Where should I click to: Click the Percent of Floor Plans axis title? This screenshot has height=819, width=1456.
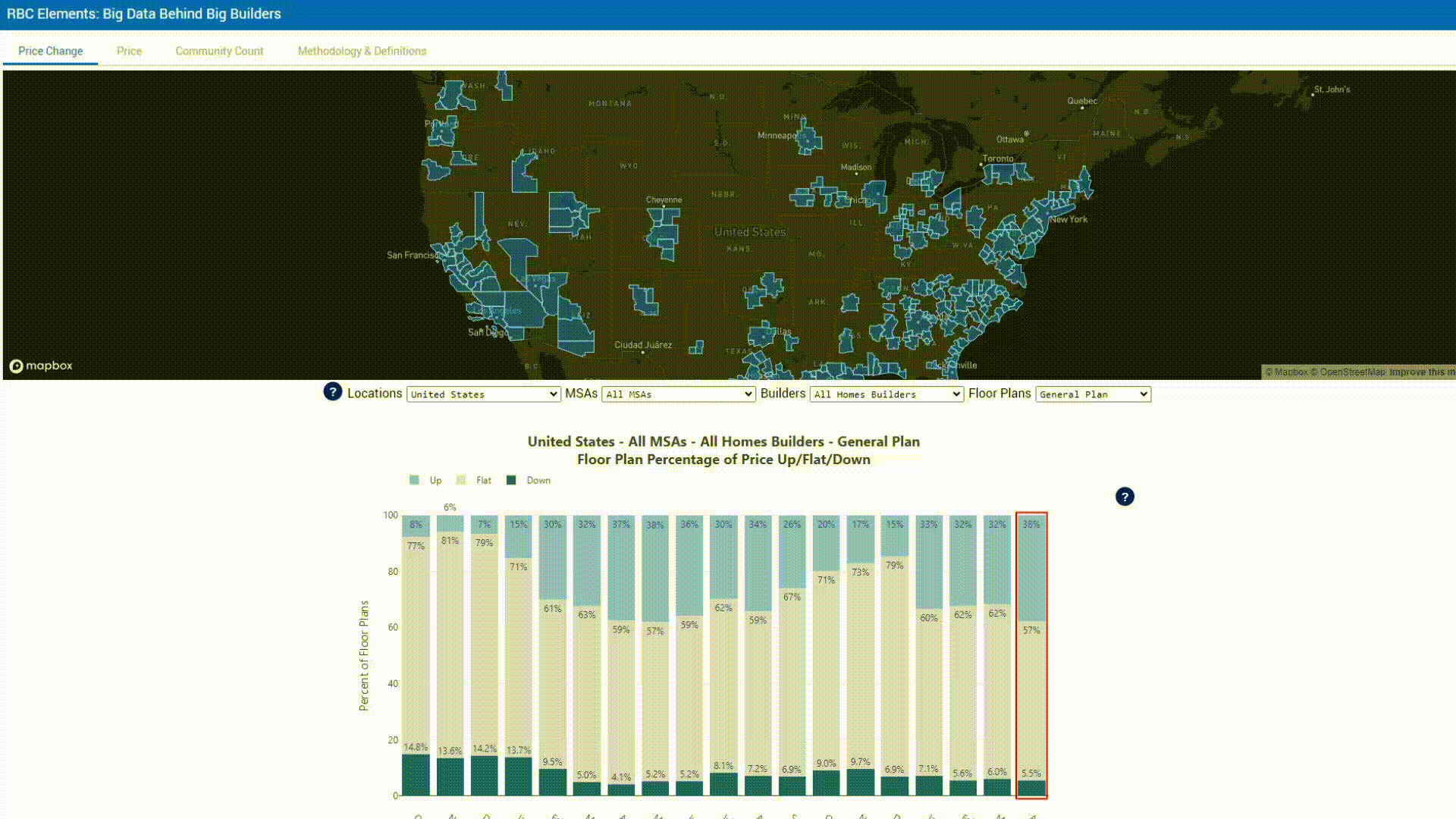pyautogui.click(x=364, y=655)
